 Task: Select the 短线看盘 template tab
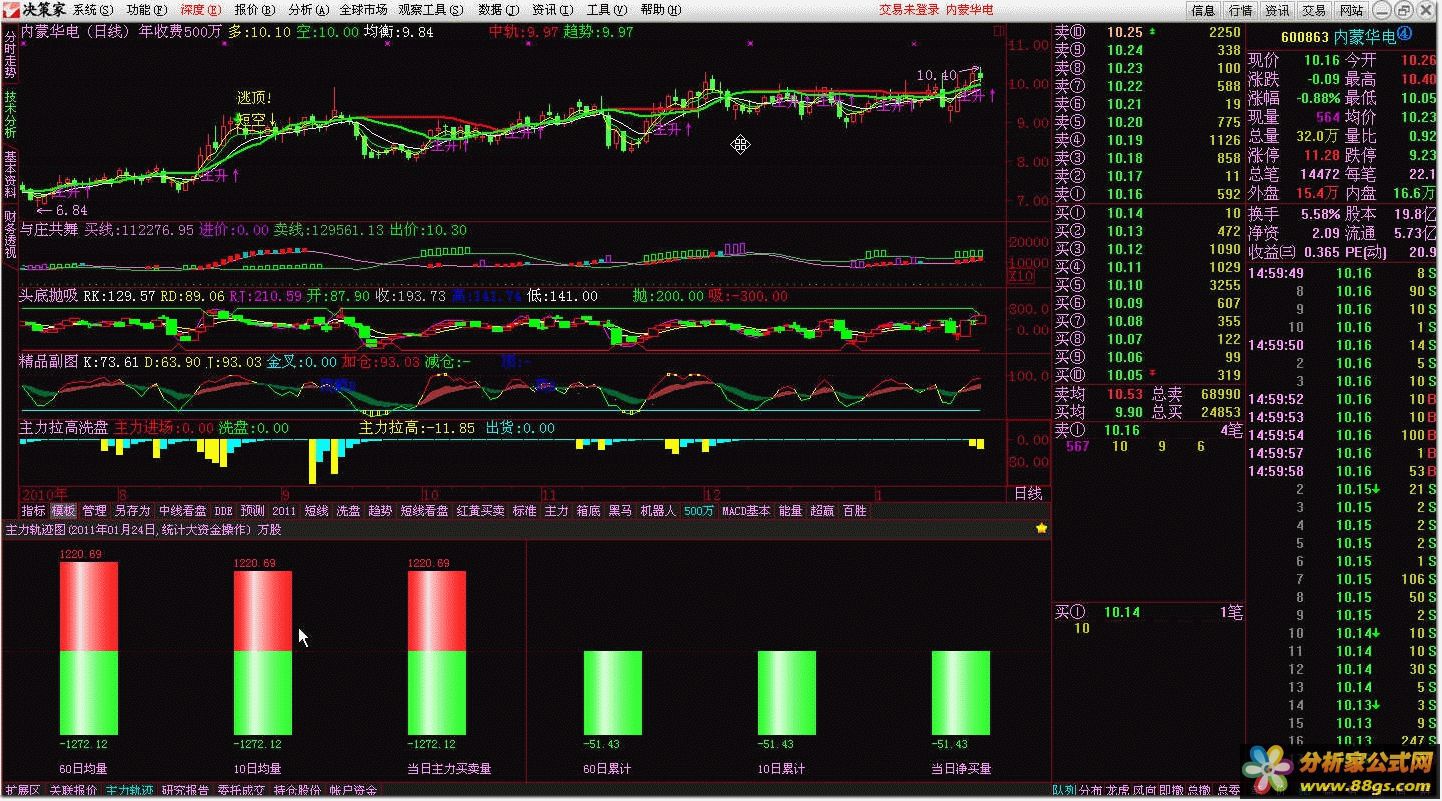click(424, 510)
